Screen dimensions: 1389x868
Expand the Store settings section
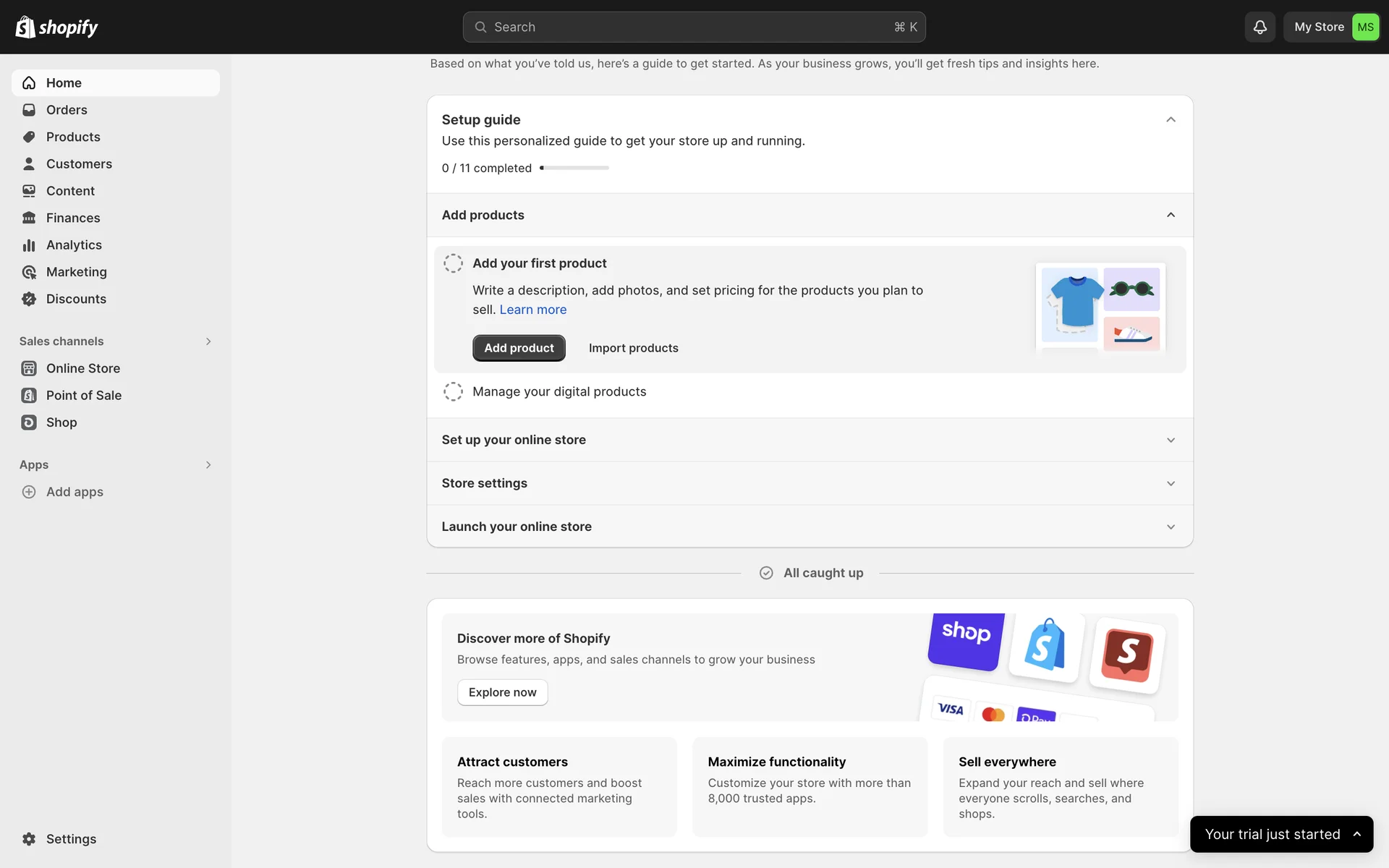[x=1171, y=483]
